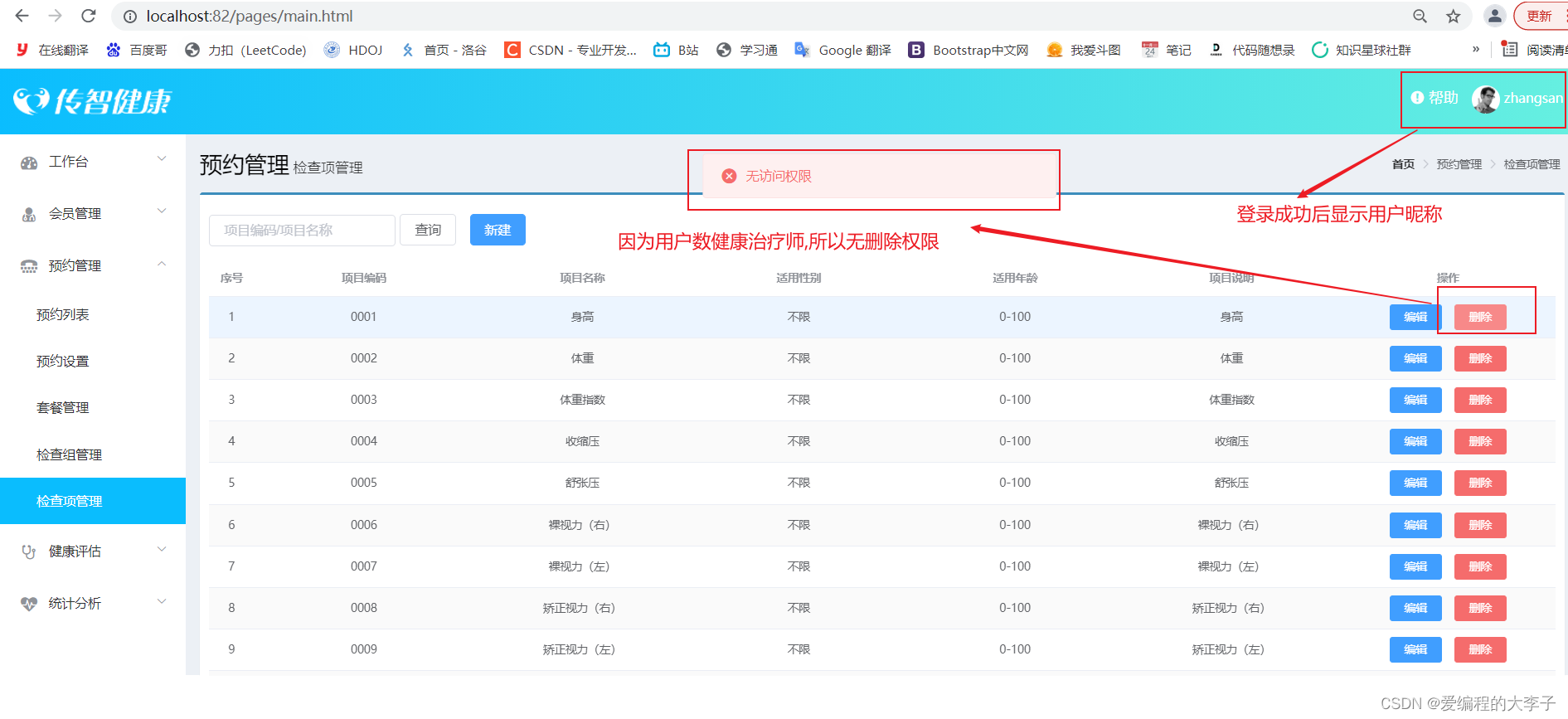Image resolution: width=1568 pixels, height=719 pixels.
Task: Open the 力扣 (LeetCode) bookmark
Action: pyautogui.click(x=245, y=50)
